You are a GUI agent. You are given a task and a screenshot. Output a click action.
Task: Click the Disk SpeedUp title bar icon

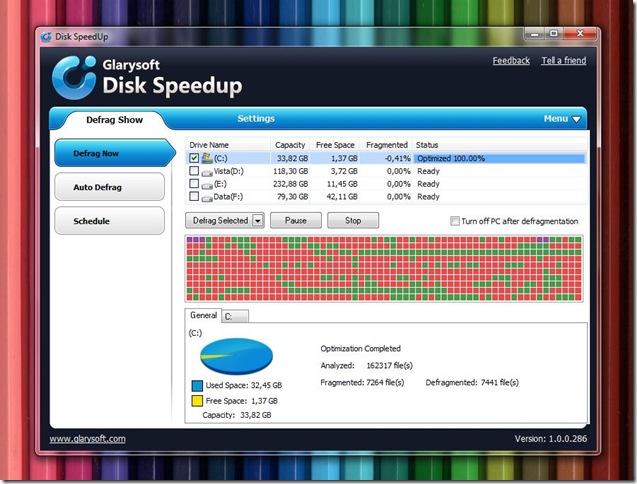click(x=46, y=37)
